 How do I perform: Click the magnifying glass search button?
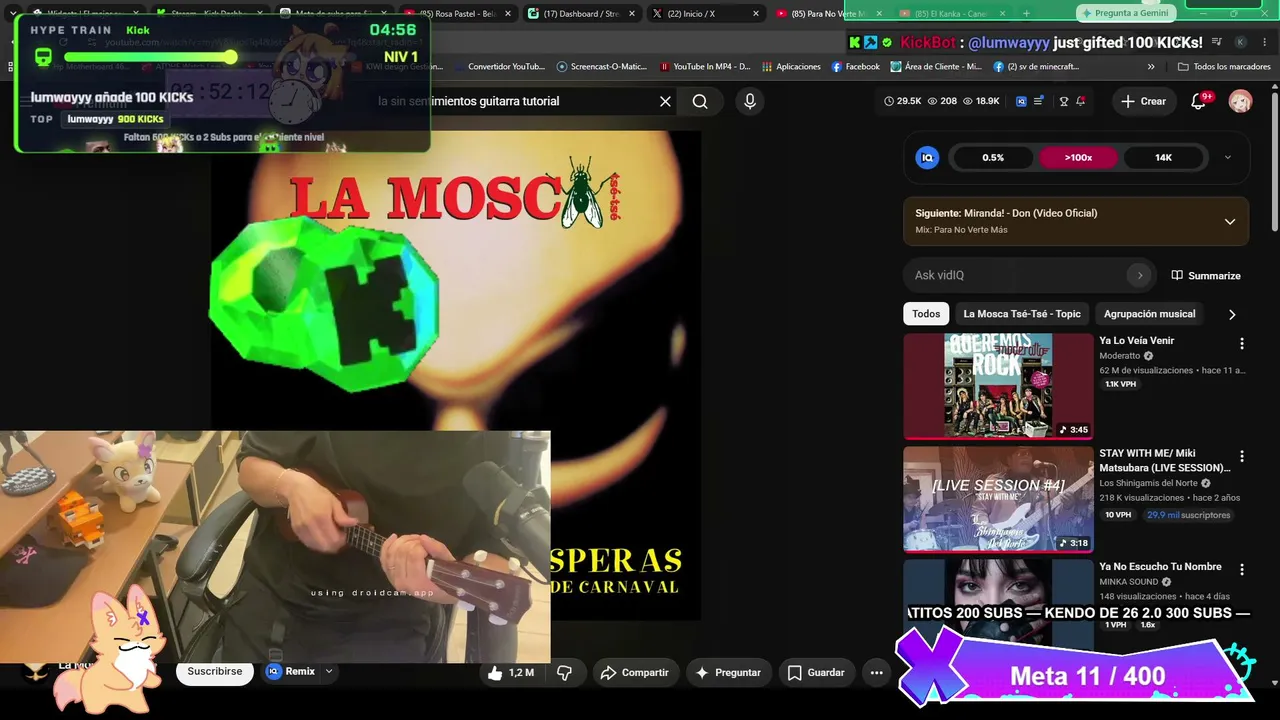pyautogui.click(x=700, y=101)
